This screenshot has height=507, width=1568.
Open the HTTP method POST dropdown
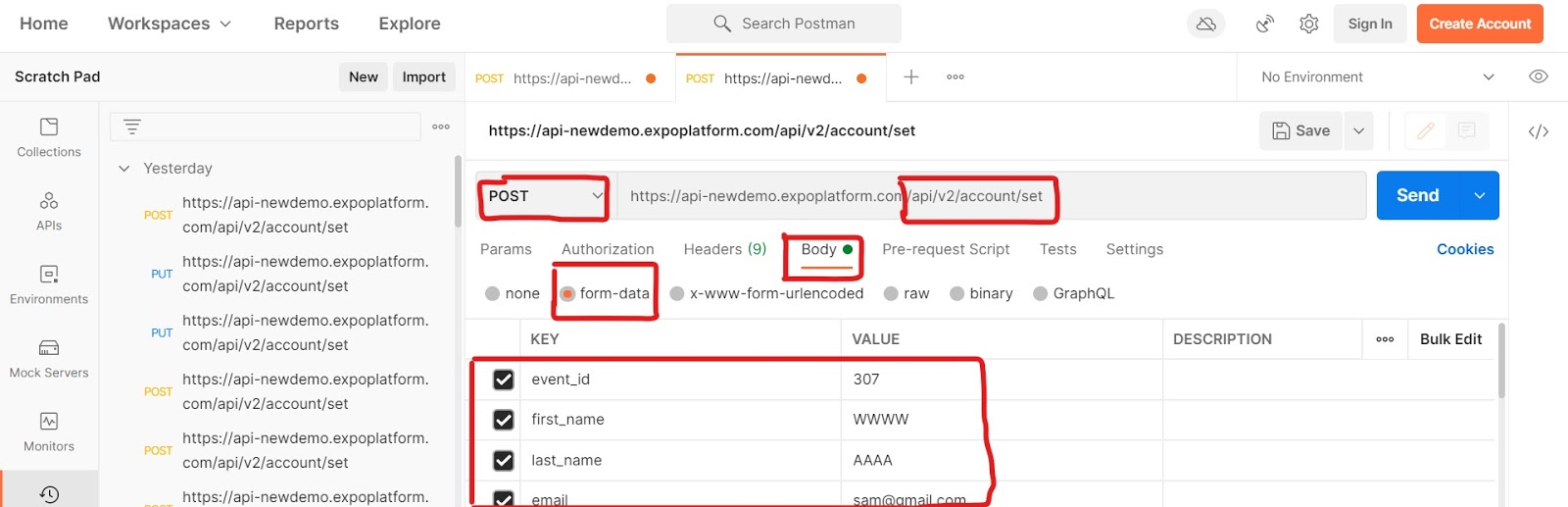click(544, 196)
